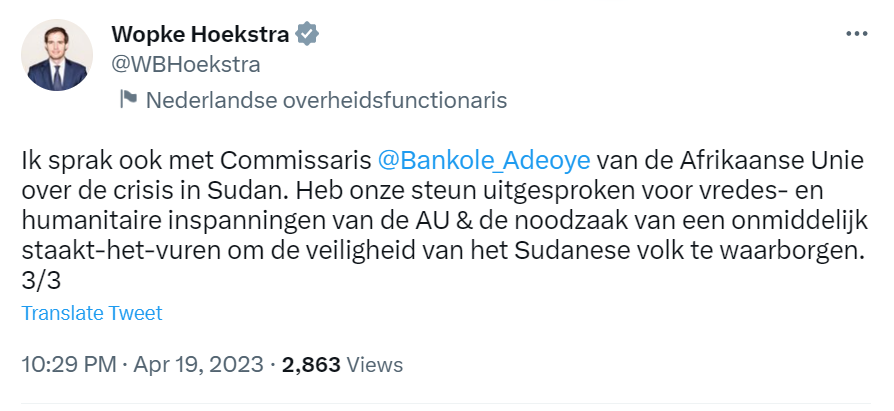Open the three-dot more options menu
Image resolution: width=894 pixels, height=411 pixels.
pos(856,34)
